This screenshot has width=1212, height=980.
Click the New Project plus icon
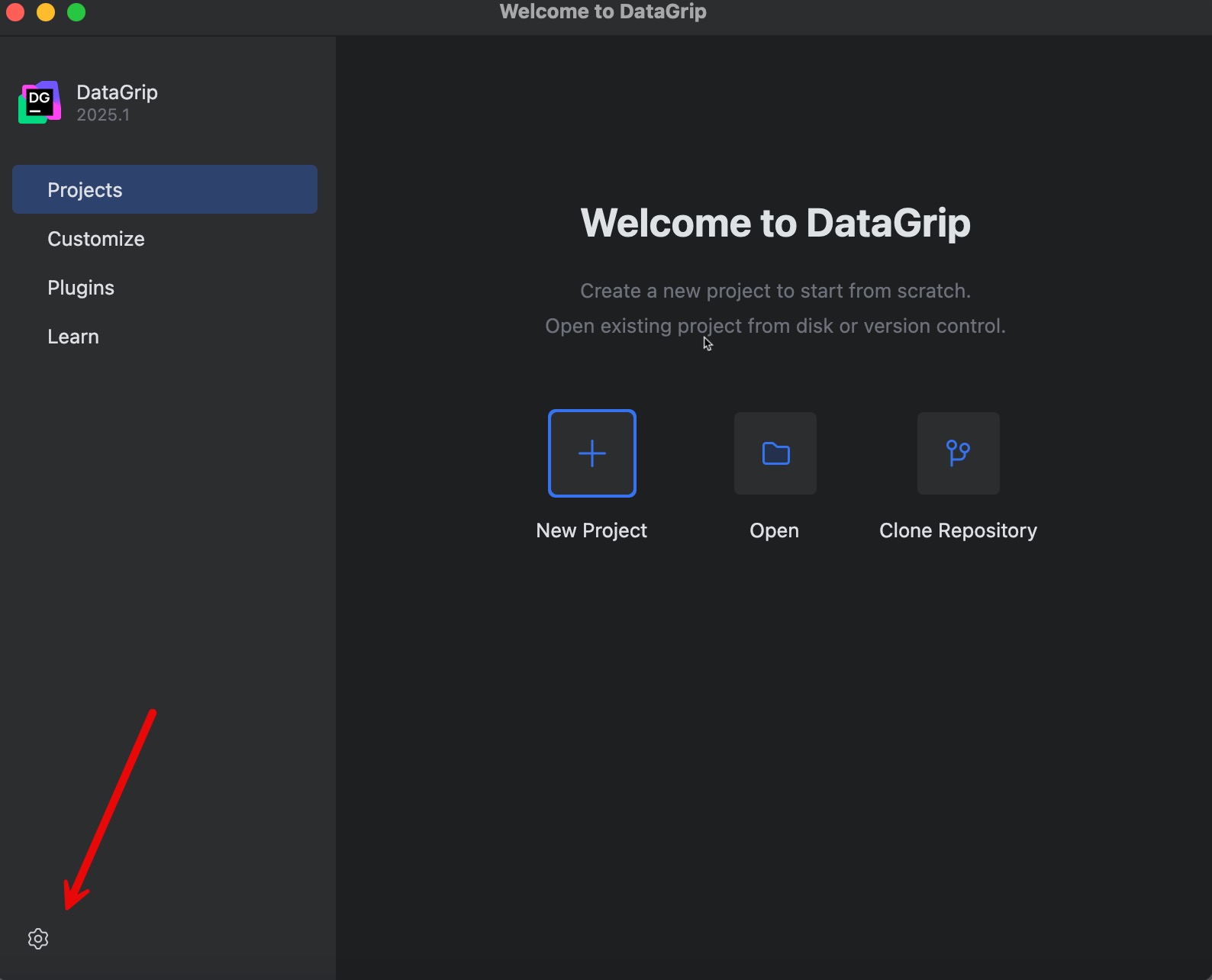coord(591,453)
